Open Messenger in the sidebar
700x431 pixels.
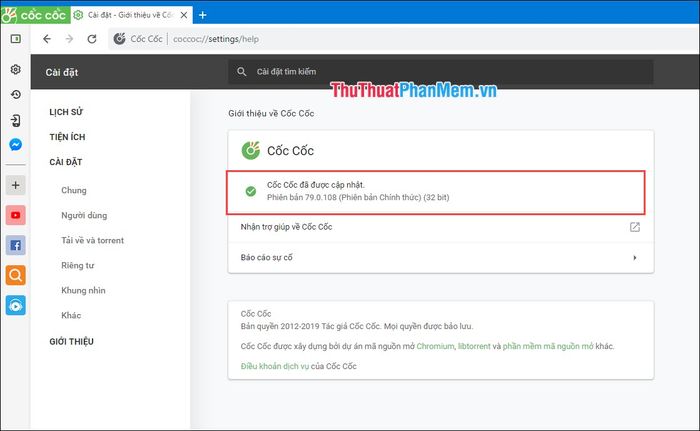16,145
